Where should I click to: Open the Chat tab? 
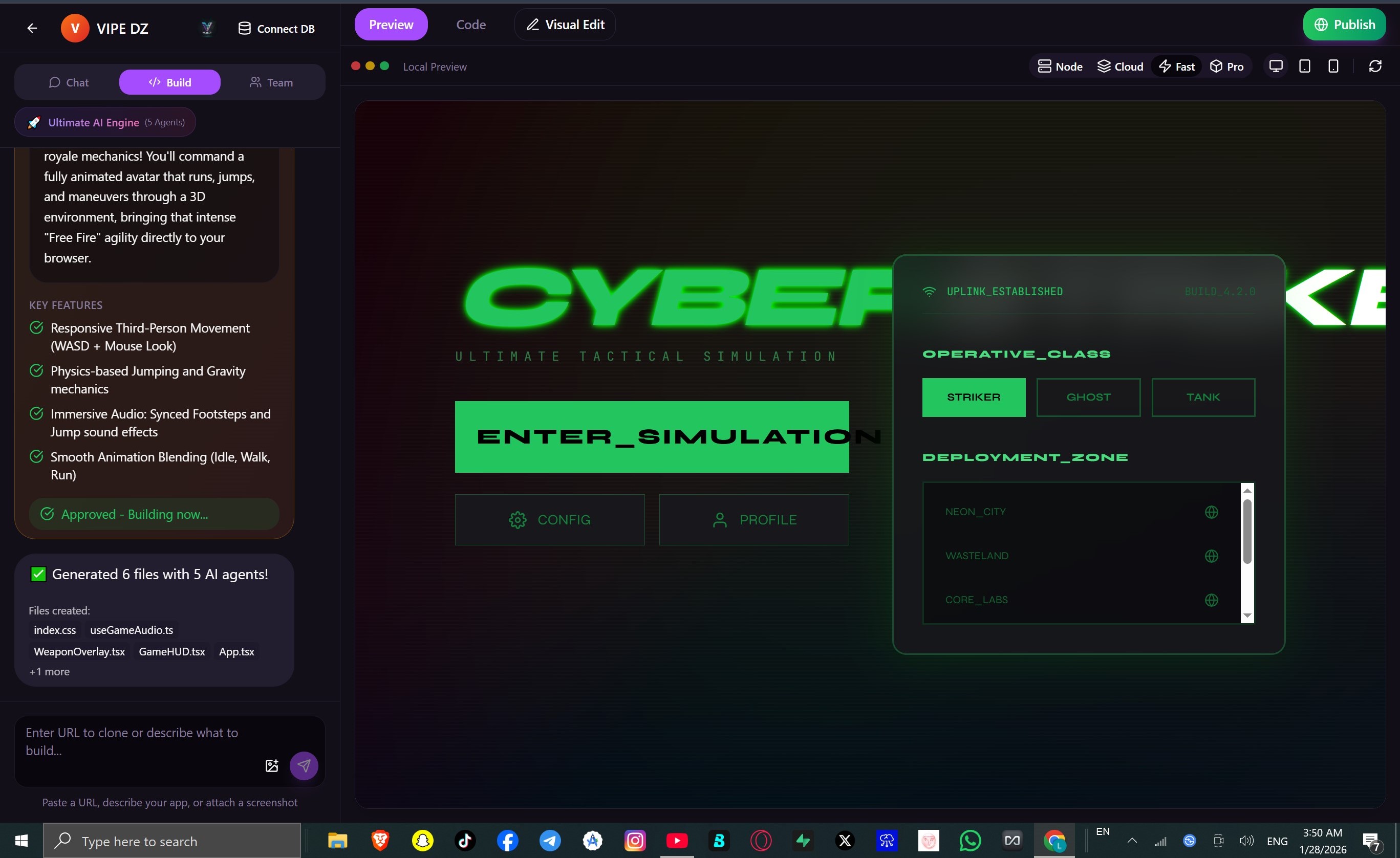coord(69,82)
